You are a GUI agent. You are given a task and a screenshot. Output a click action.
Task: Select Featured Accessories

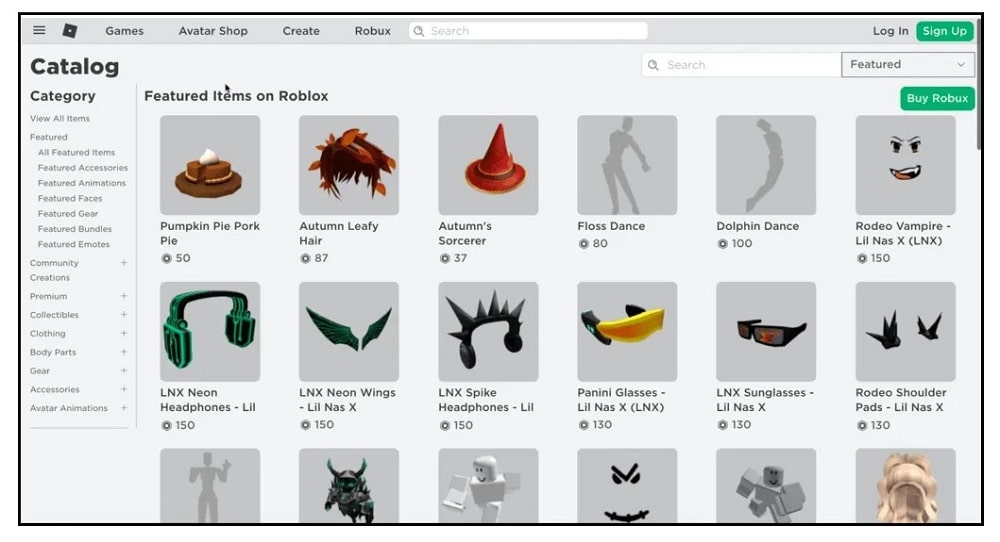point(83,167)
